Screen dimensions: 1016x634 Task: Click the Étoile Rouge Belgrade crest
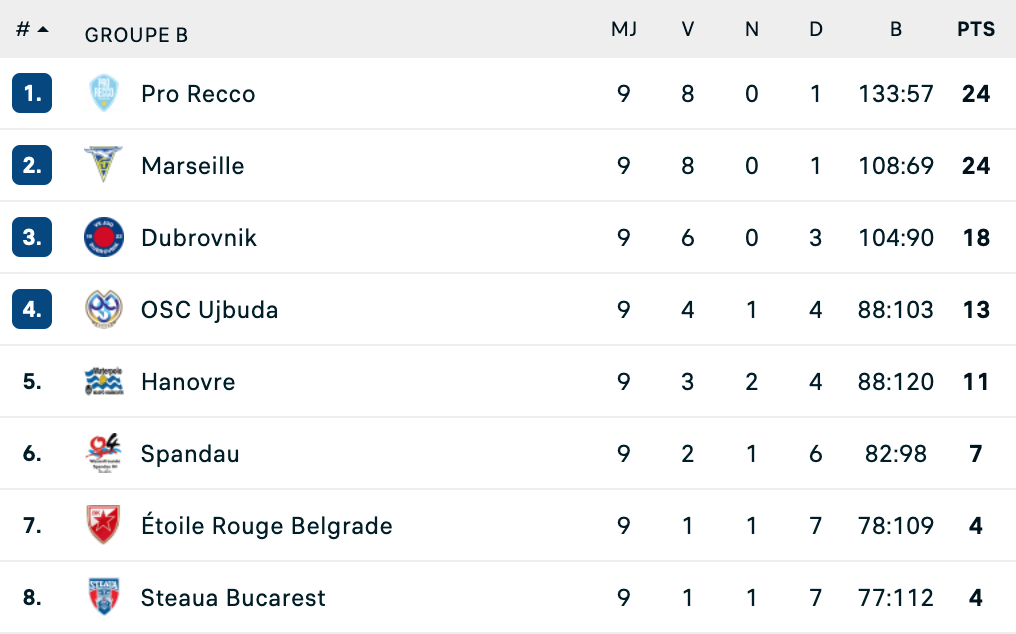[x=104, y=526]
